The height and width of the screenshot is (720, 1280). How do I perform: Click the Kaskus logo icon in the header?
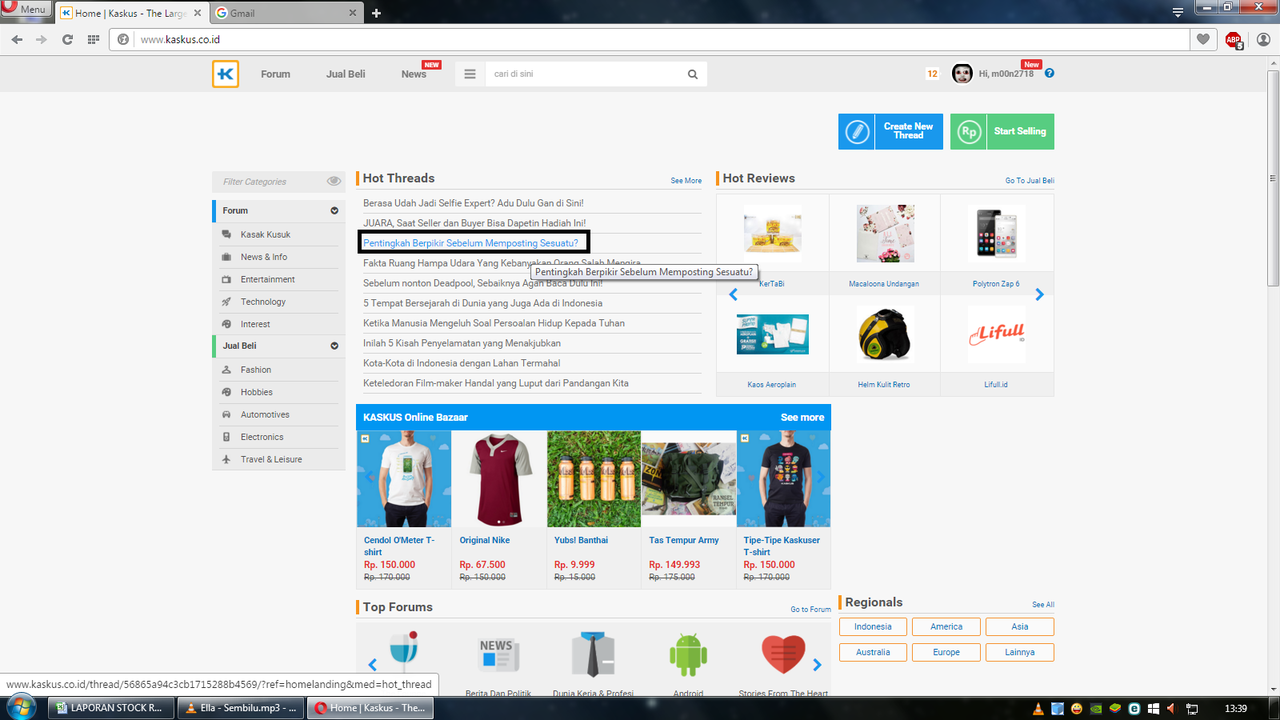click(225, 74)
